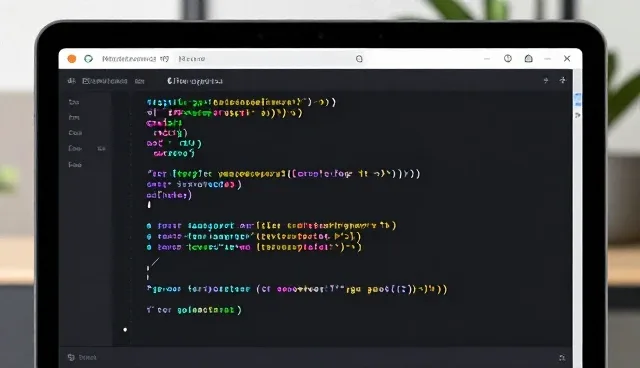Close the window with the X button
640x368 pixels.
(x=567, y=58)
